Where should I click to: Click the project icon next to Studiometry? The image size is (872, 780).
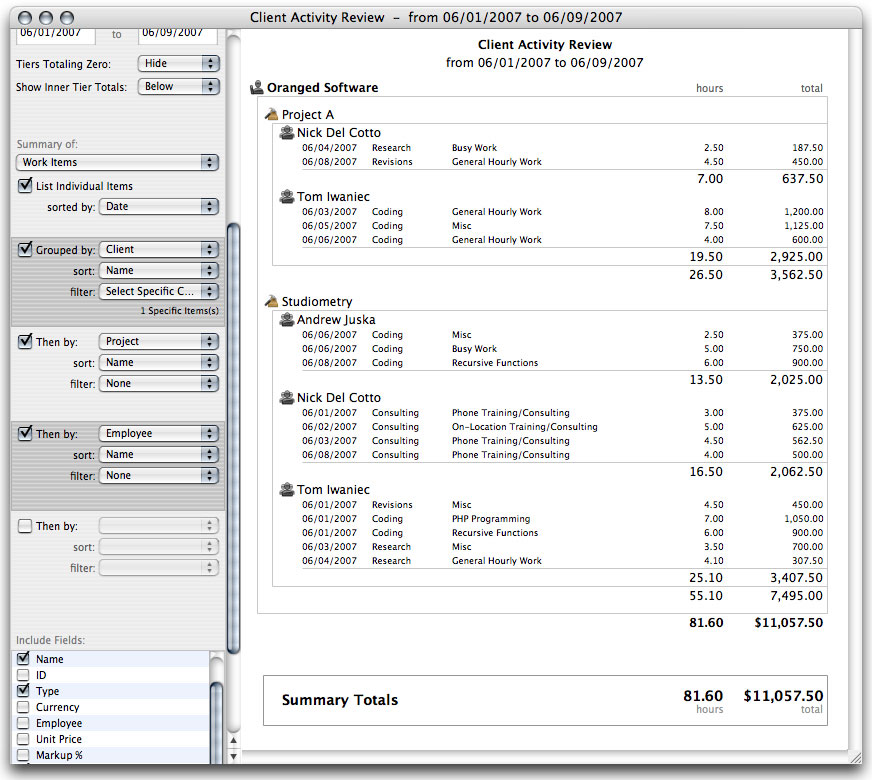[271, 301]
